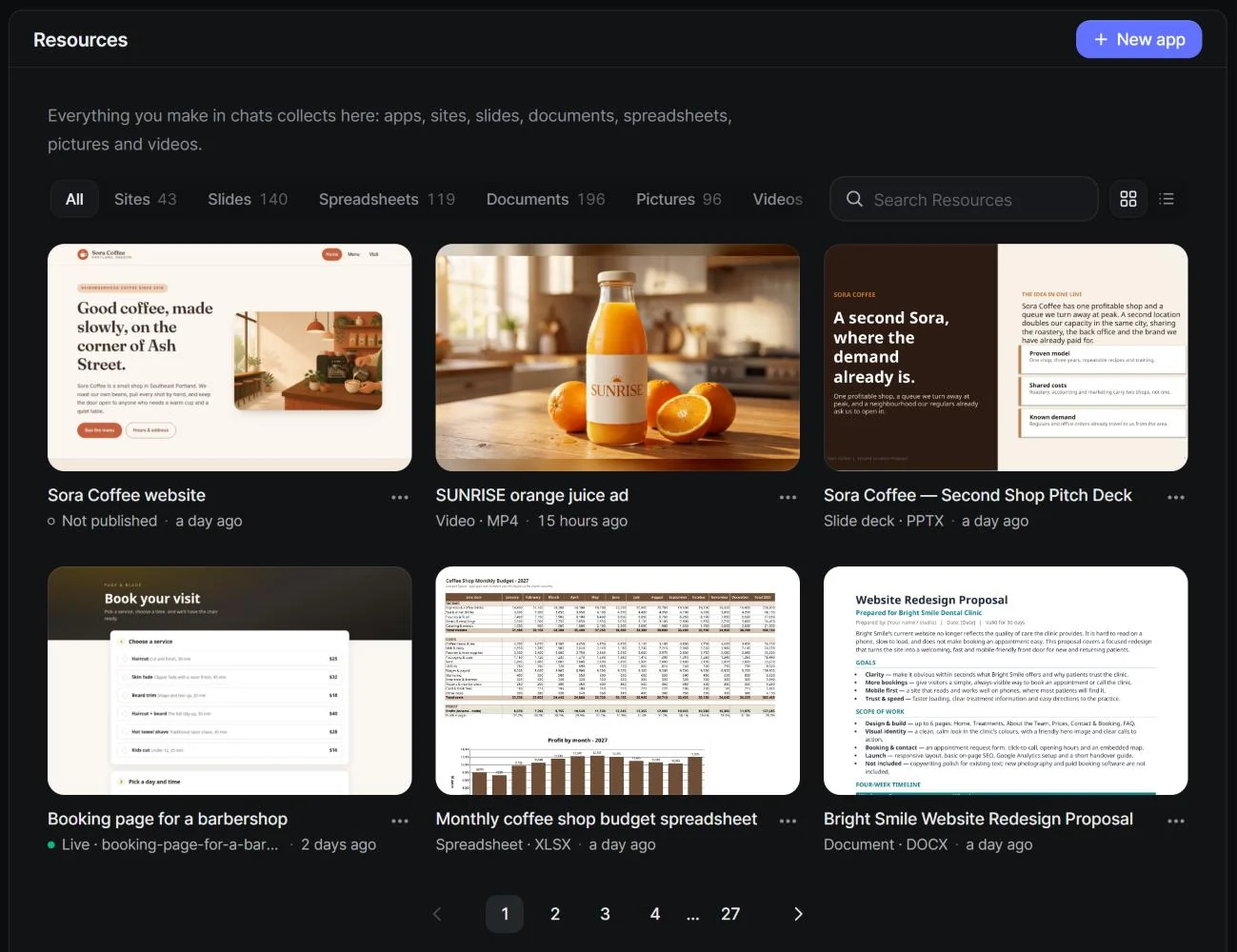Image resolution: width=1237 pixels, height=952 pixels.
Task: Filter by Sites tab
Action: tap(146, 199)
